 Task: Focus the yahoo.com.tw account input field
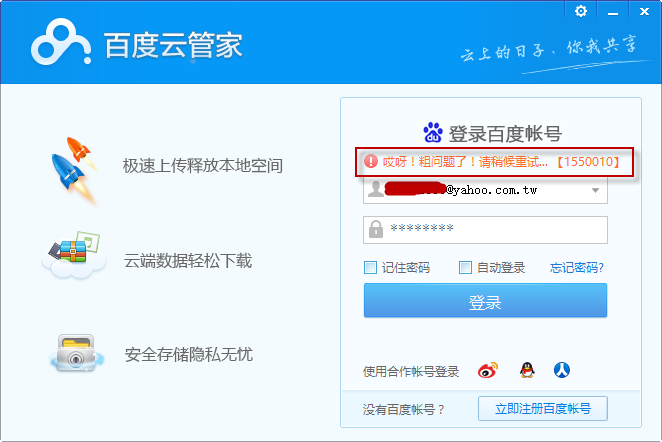(485, 190)
